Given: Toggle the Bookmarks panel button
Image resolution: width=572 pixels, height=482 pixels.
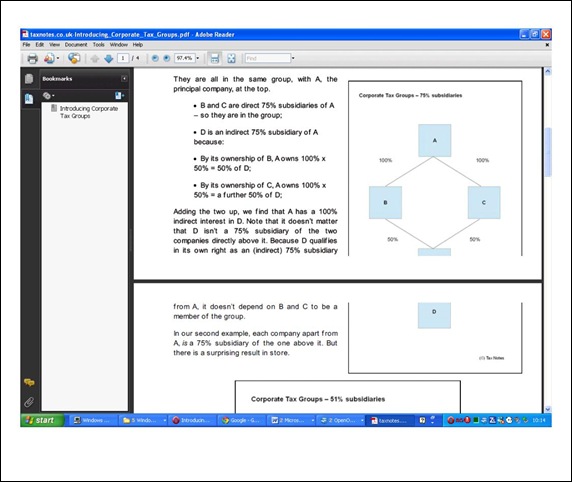Looking at the screenshot, I should pyautogui.click(x=29, y=99).
